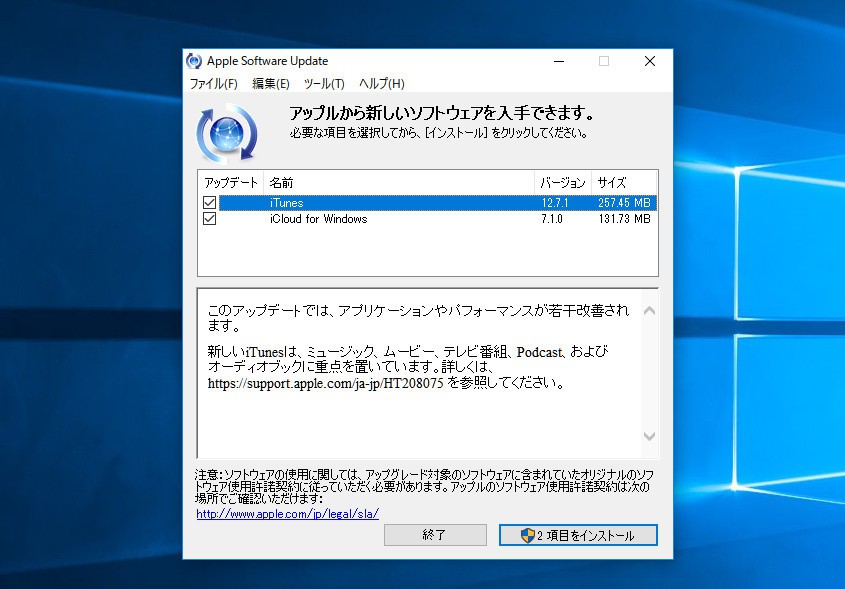The height and width of the screenshot is (589, 845).
Task: Select the iTunes row name
Action: click(x=286, y=203)
